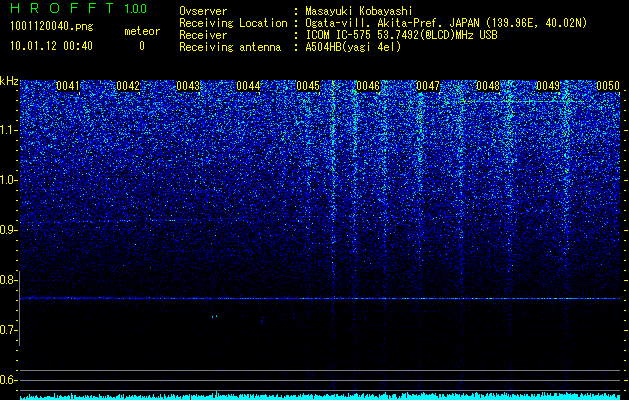
Task: Click time marker 0045
Action: tap(308, 86)
